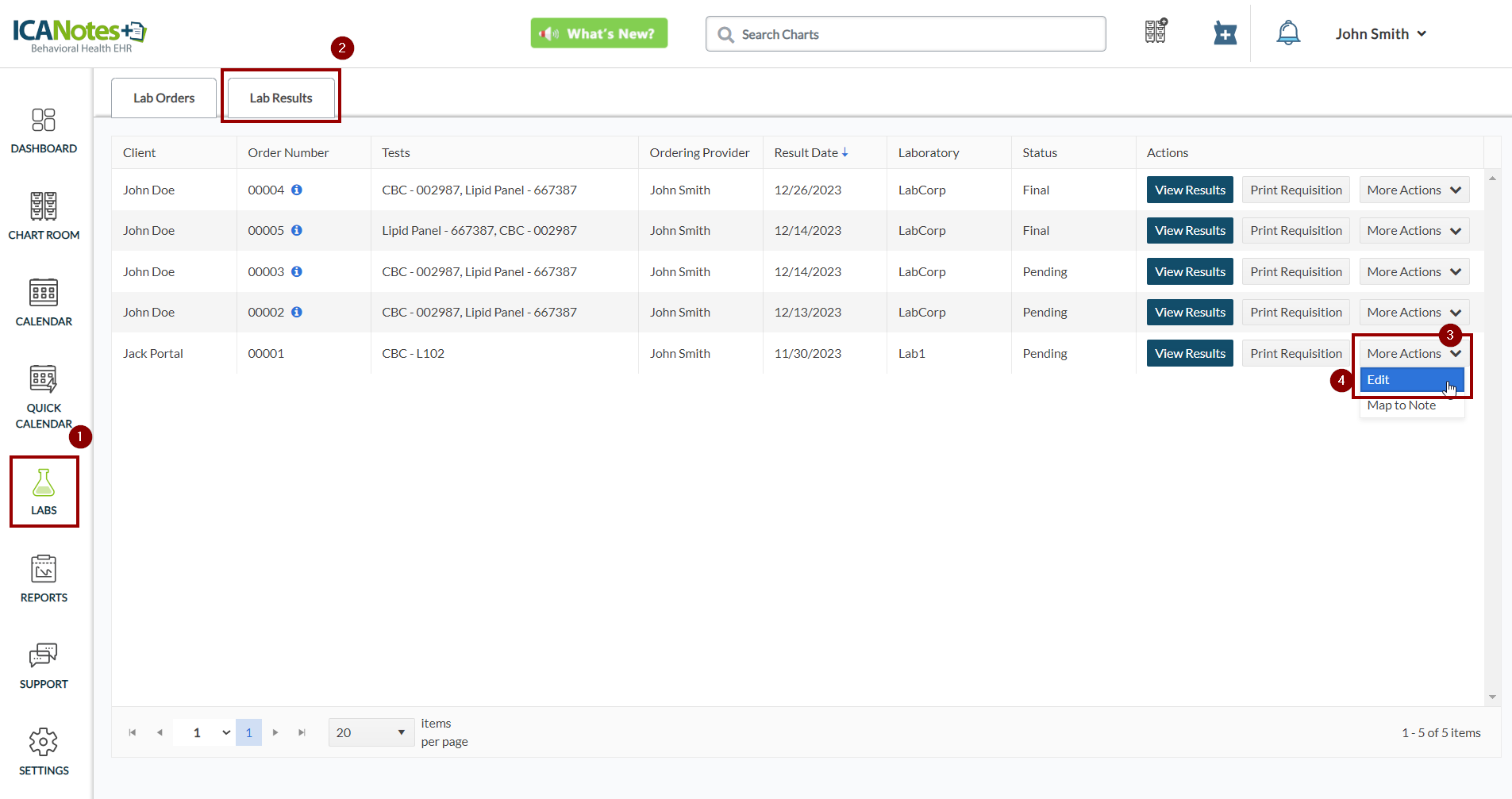Click Print Requisition for Jack Portal

(1295, 354)
